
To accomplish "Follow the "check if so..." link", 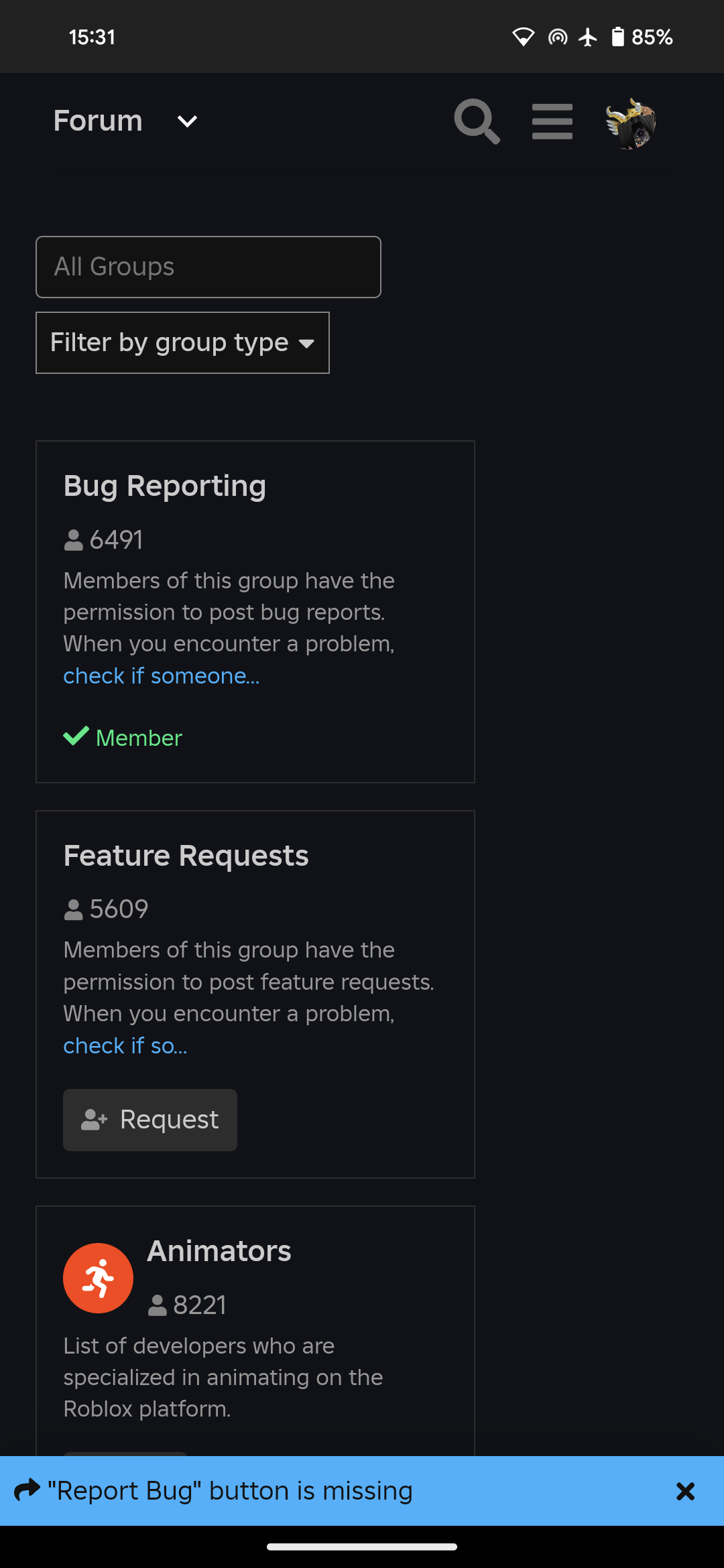I will [x=125, y=1045].
